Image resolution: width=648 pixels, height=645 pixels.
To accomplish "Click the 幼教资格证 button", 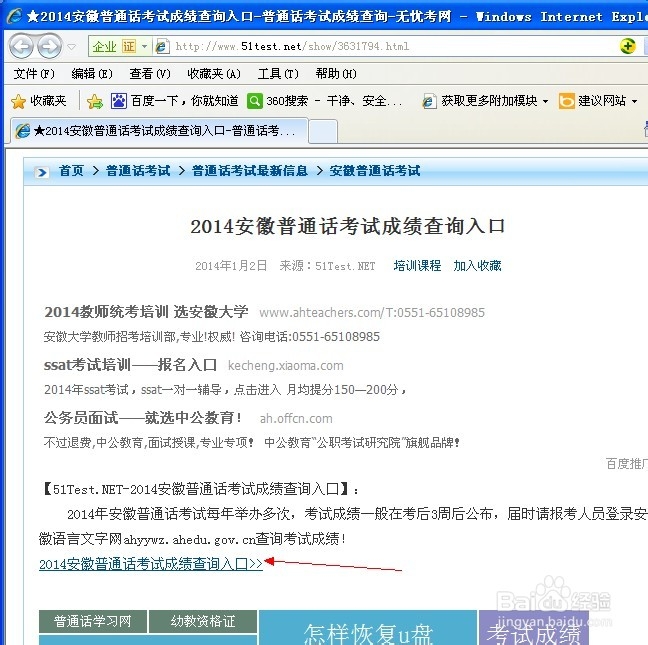I will click(x=203, y=621).
